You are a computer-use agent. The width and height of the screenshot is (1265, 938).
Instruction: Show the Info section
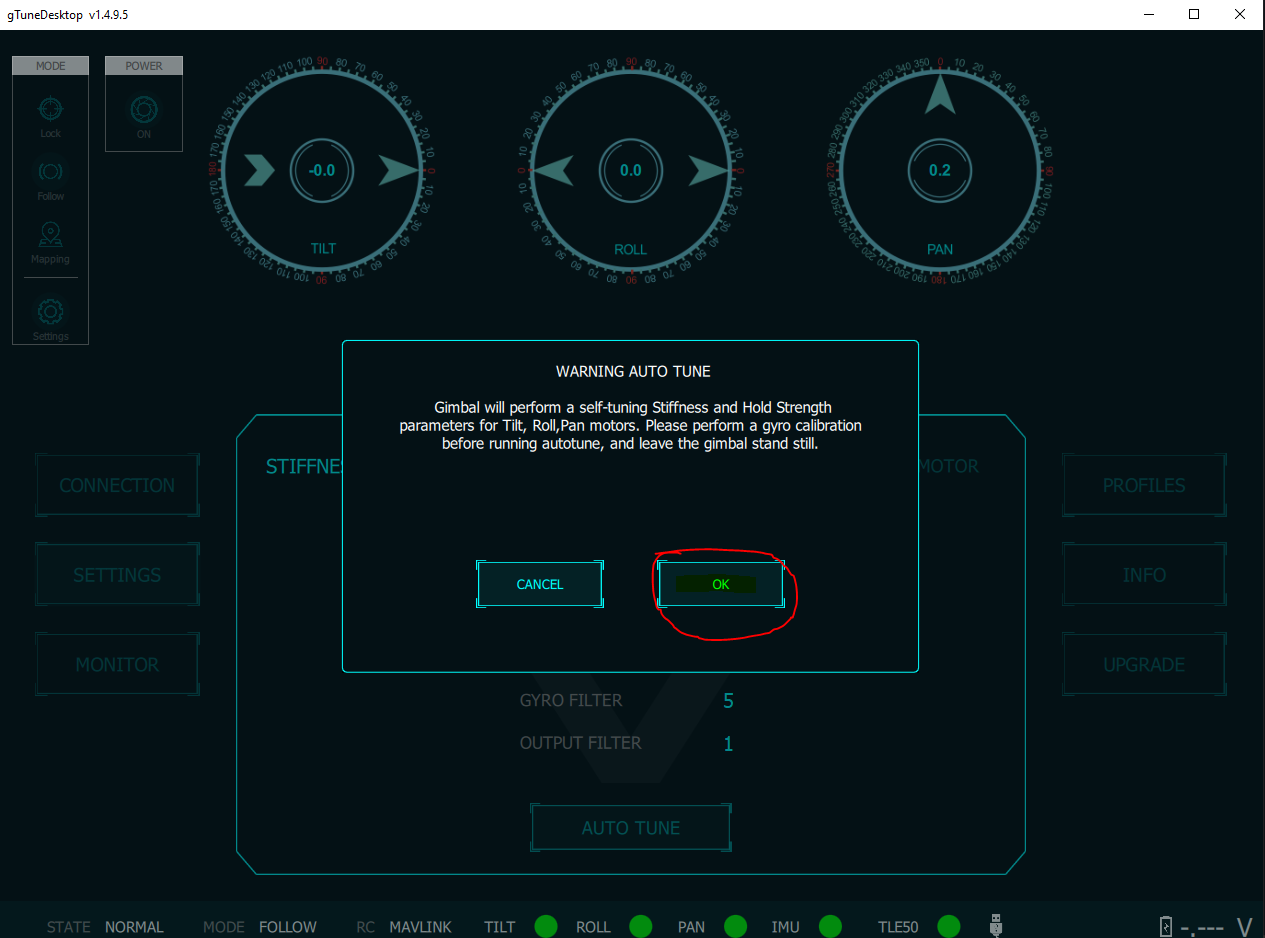(x=1144, y=575)
